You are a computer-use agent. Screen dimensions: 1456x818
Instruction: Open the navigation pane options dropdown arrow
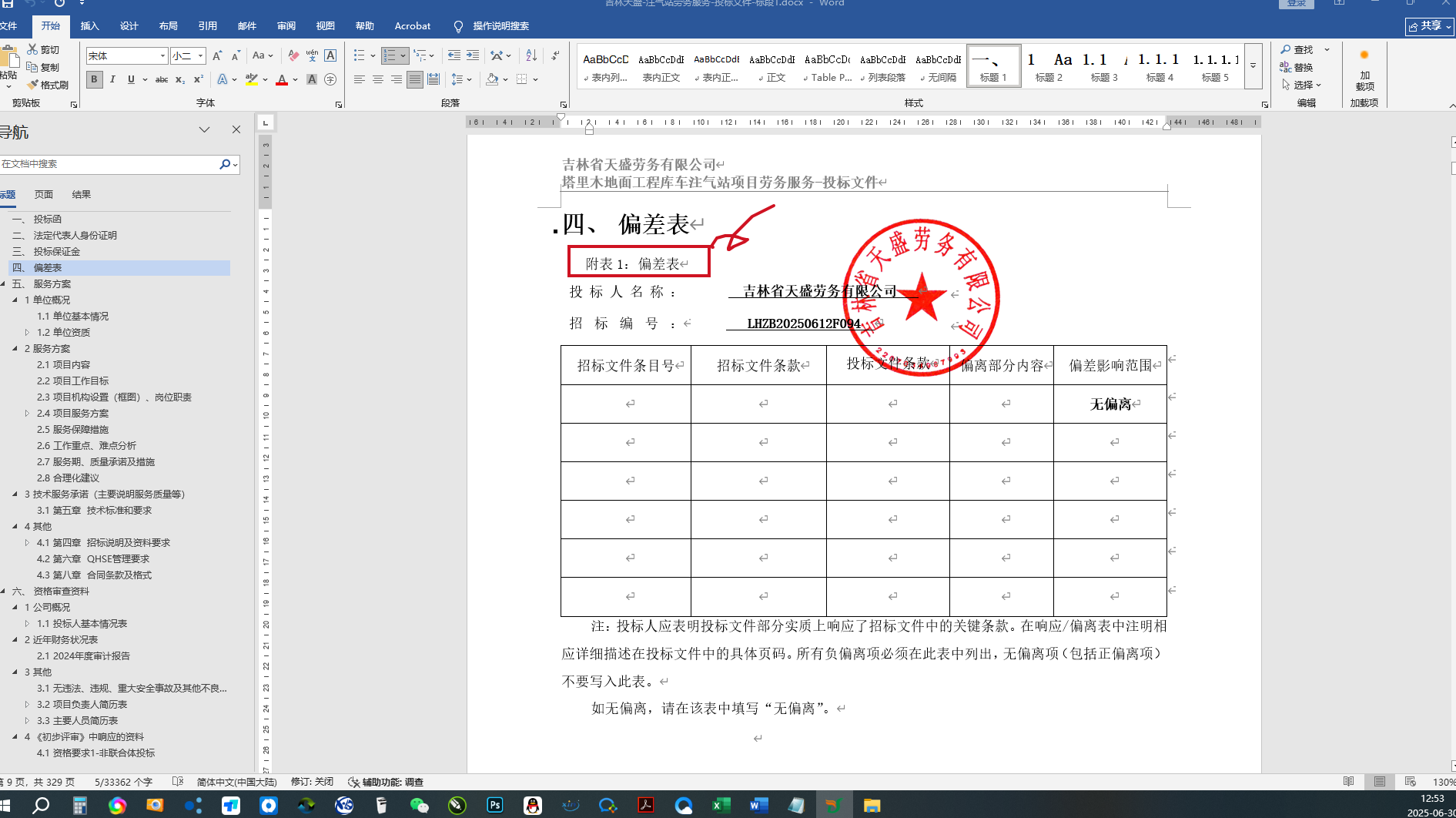[x=204, y=129]
